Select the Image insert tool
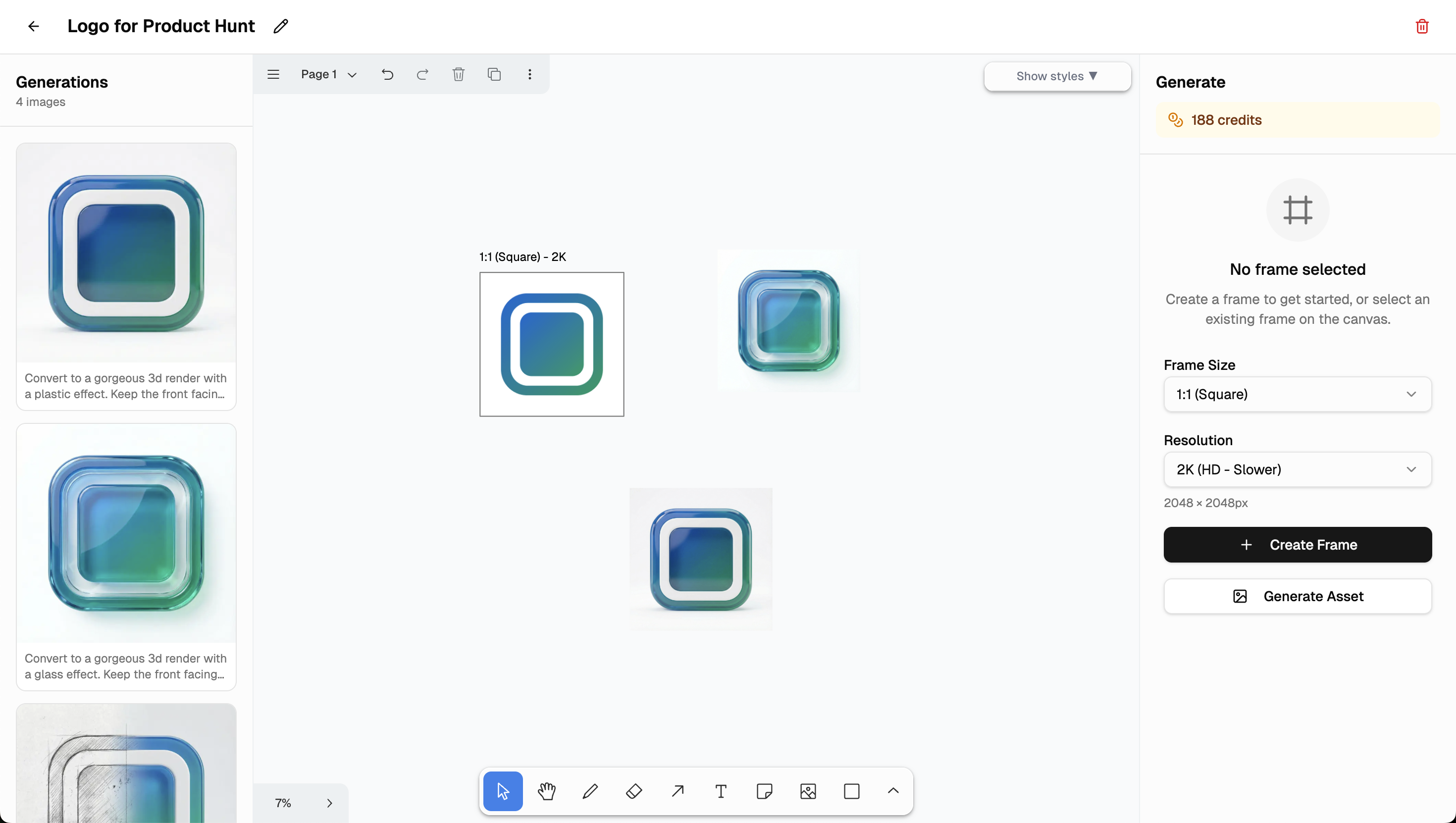This screenshot has width=1456, height=823. [808, 791]
